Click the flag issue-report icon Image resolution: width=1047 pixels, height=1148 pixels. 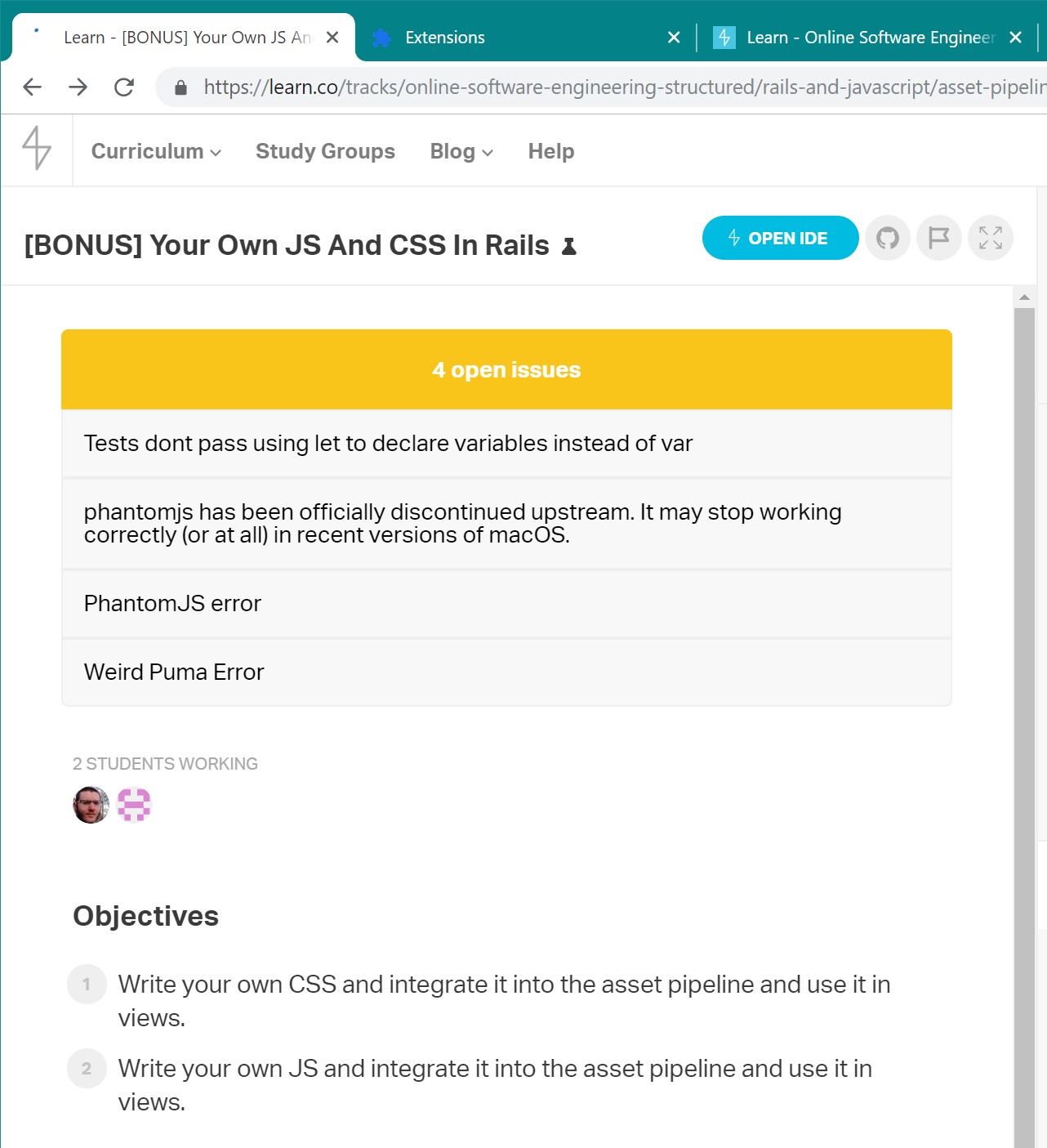coord(938,238)
